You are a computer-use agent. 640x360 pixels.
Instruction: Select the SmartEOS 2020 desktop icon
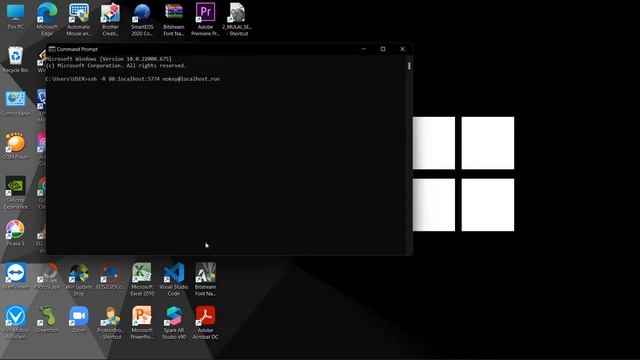coord(142,19)
